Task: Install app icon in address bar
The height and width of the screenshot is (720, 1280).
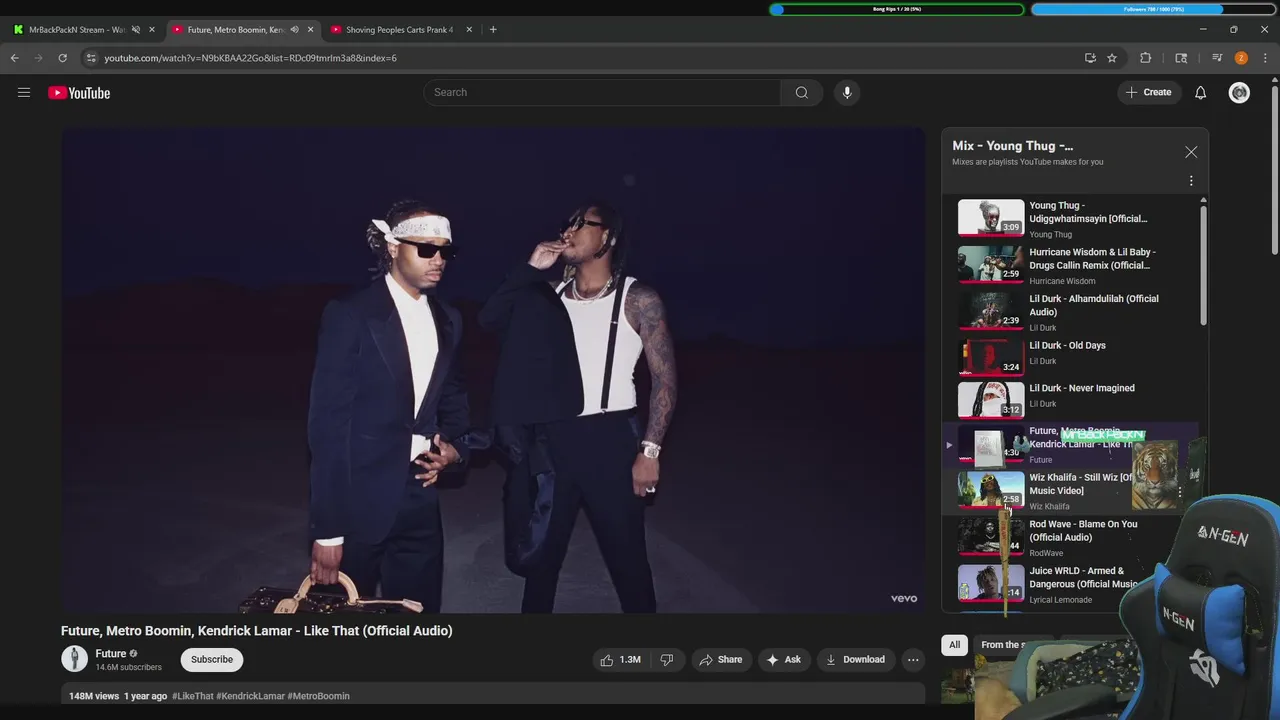Action: coord(1090,58)
